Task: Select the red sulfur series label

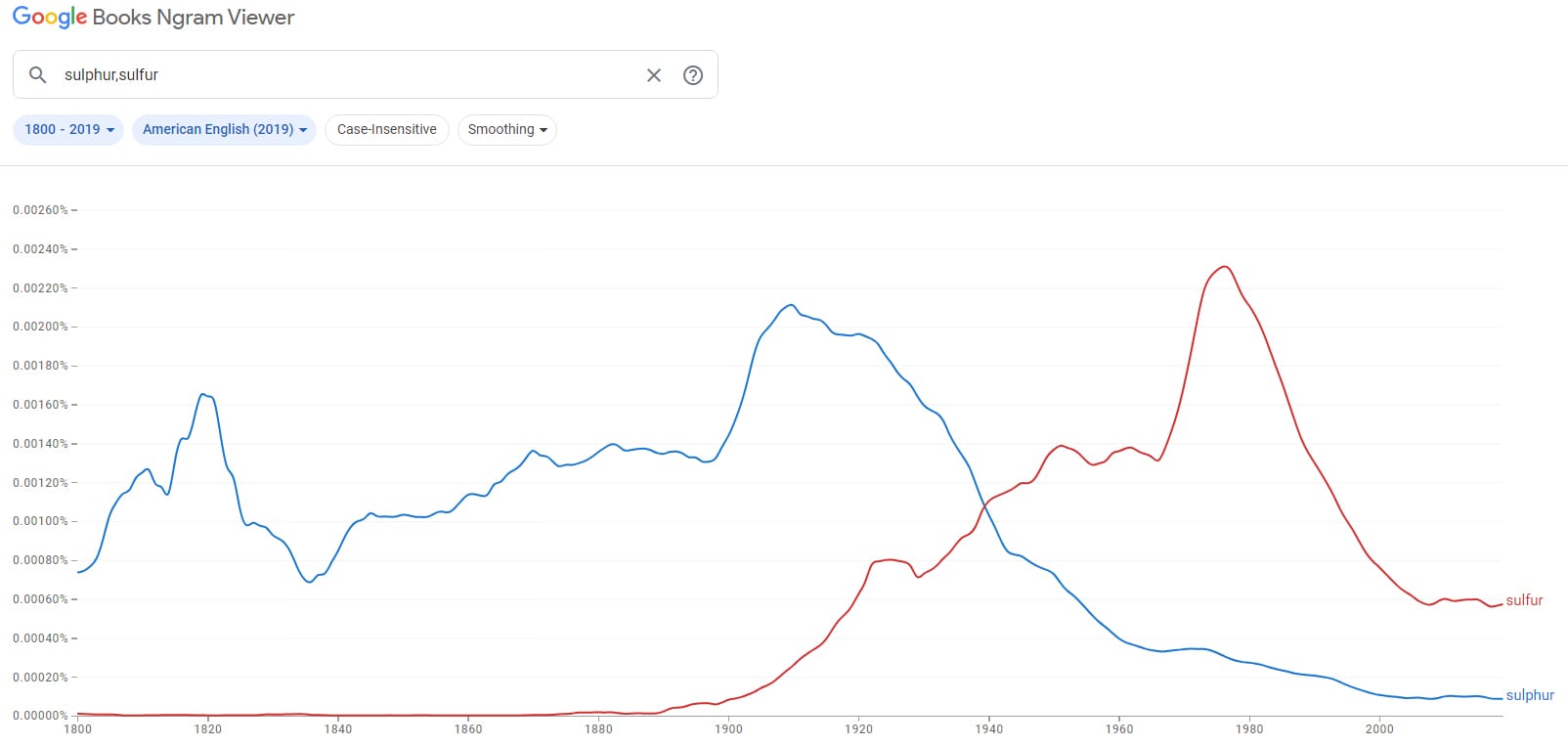Action: [1524, 600]
